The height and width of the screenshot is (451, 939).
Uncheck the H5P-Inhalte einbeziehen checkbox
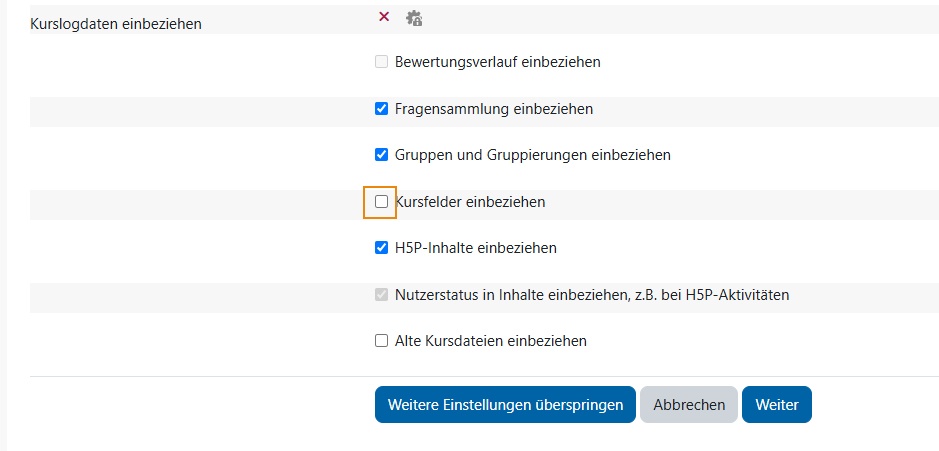[381, 248]
